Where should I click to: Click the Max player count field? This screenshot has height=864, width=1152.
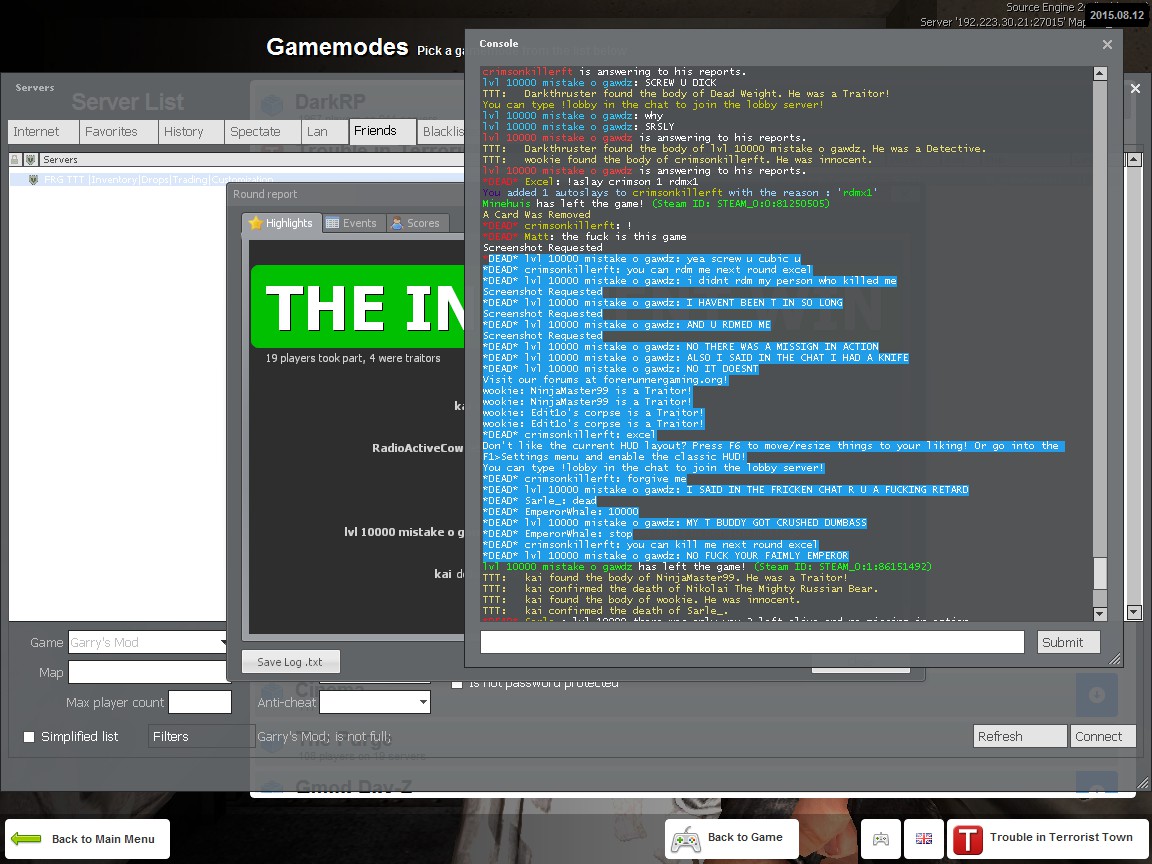200,702
